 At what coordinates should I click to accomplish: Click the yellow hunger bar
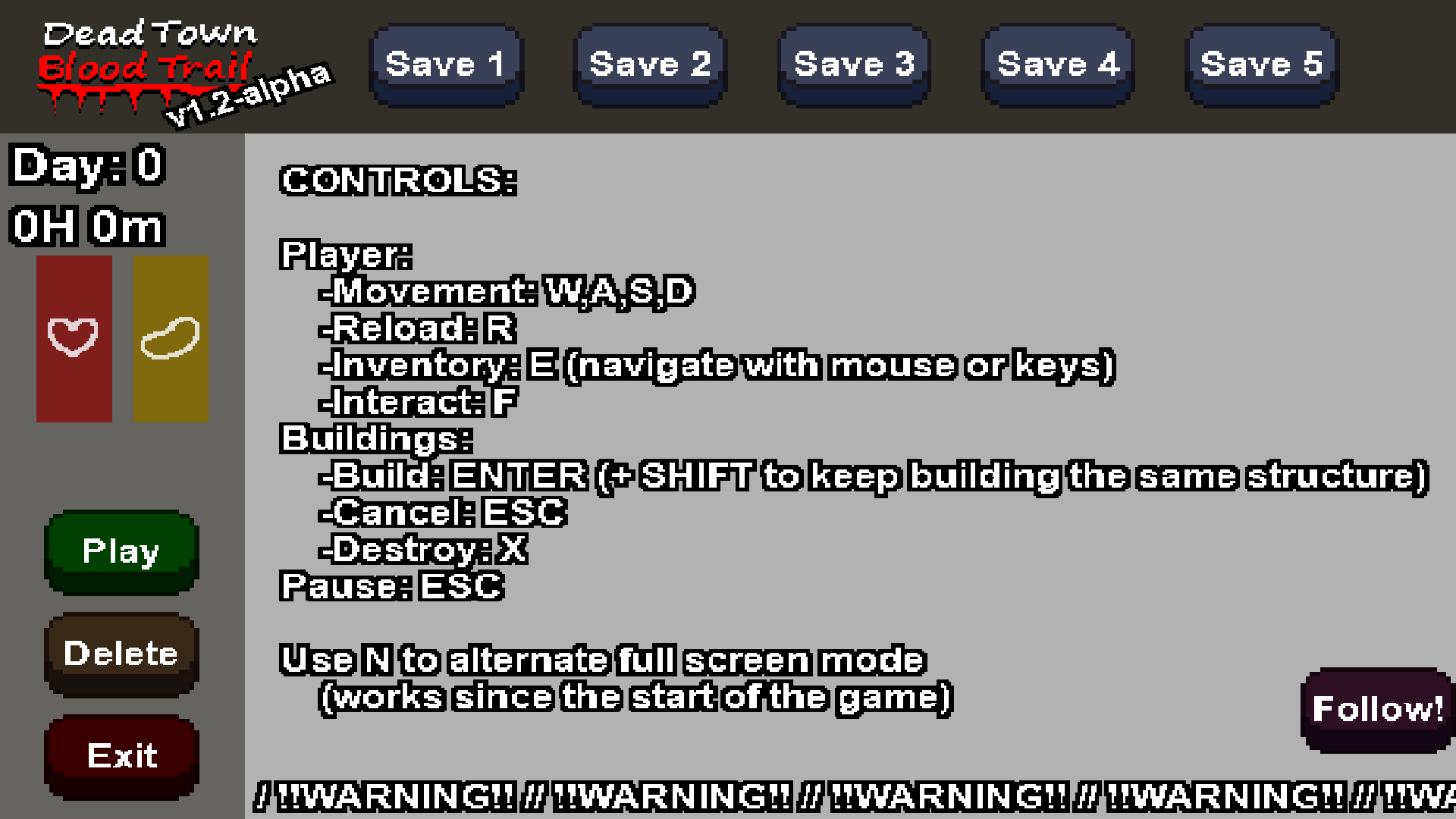click(171, 339)
